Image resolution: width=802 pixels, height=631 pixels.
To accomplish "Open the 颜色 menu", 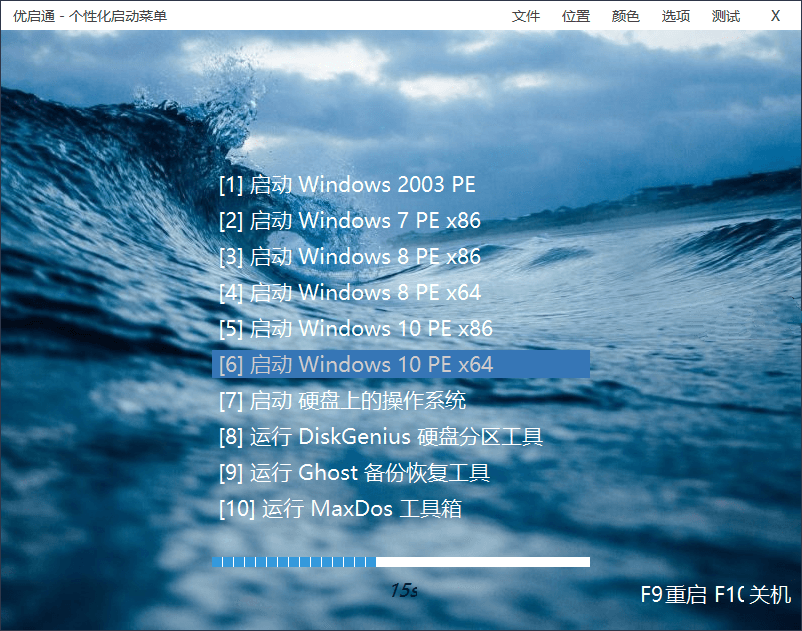I will 625,16.
